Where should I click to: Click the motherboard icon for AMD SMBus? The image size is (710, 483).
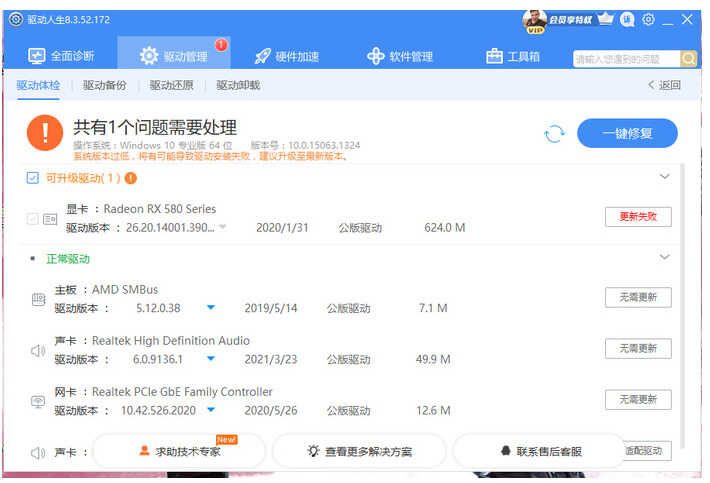click(38, 299)
